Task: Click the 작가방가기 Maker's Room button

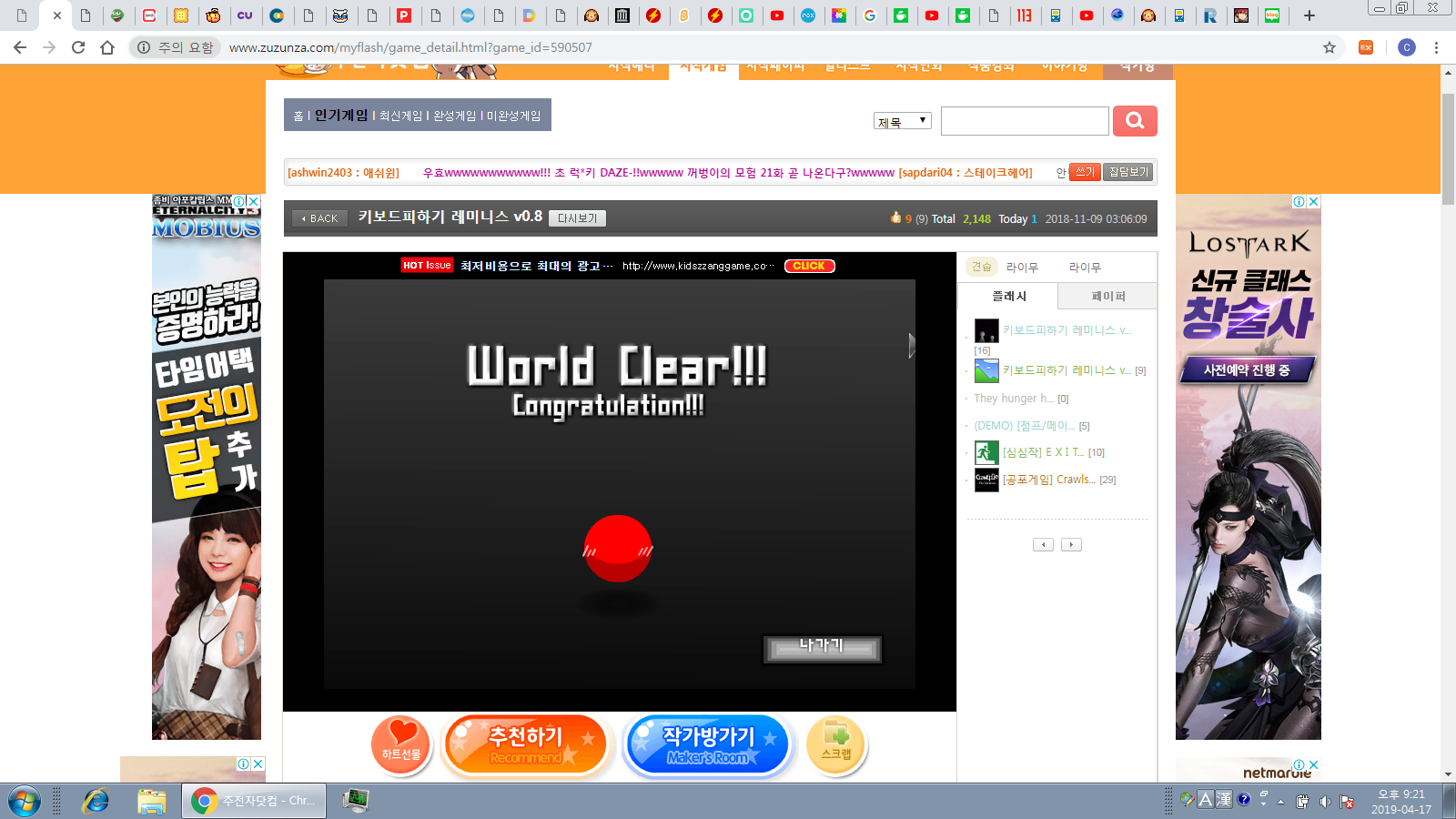Action: [708, 745]
